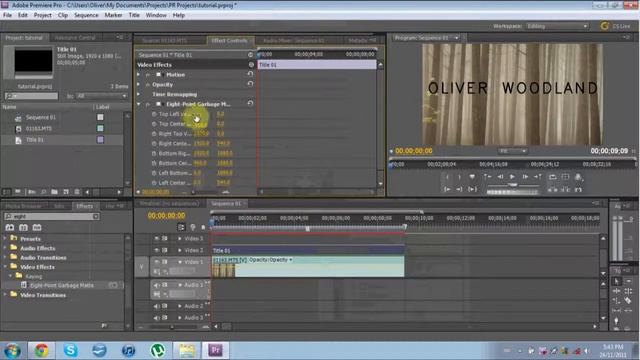Set In point in Program monitor
The width and height of the screenshot is (640, 360).
448,177
